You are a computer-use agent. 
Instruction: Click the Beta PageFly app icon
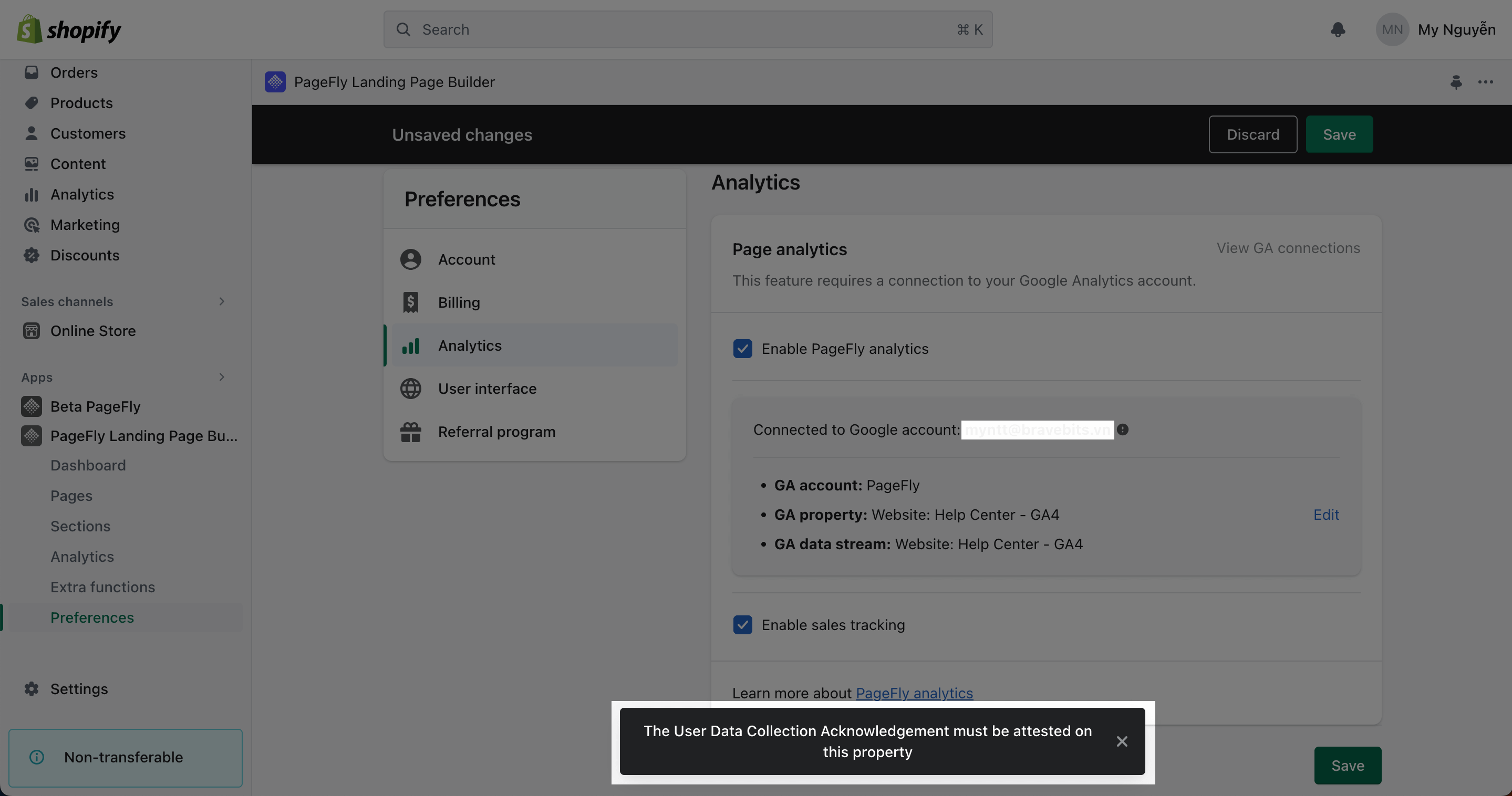(32, 406)
